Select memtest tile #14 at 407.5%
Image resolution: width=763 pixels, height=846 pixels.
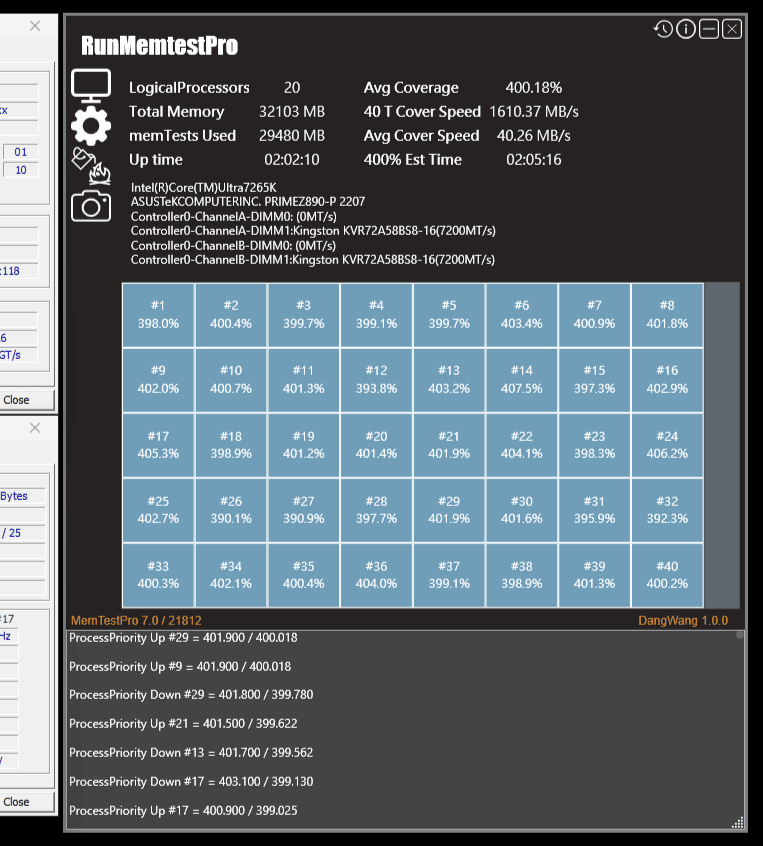tap(522, 380)
